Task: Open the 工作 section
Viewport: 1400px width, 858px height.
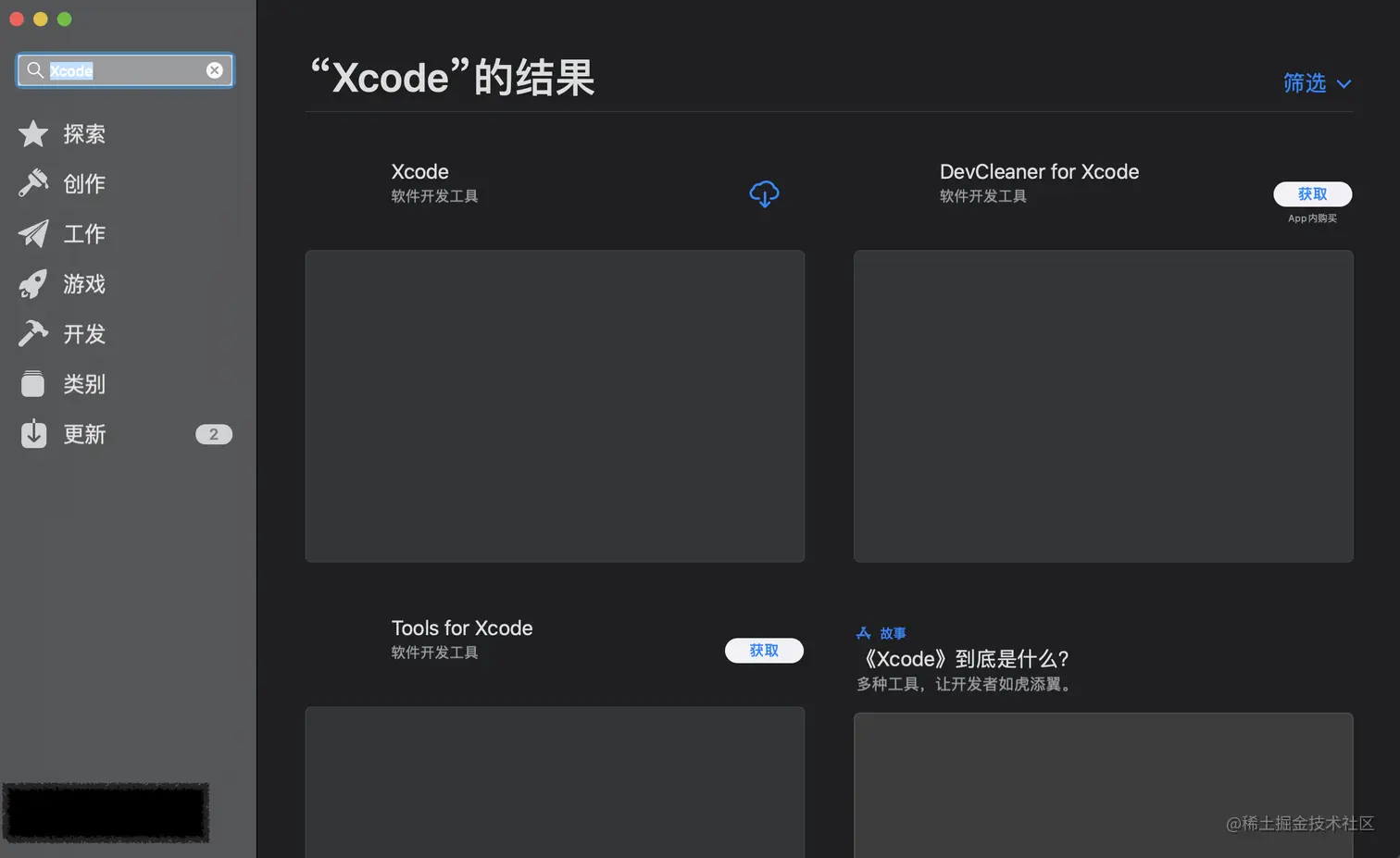Action: (x=84, y=233)
